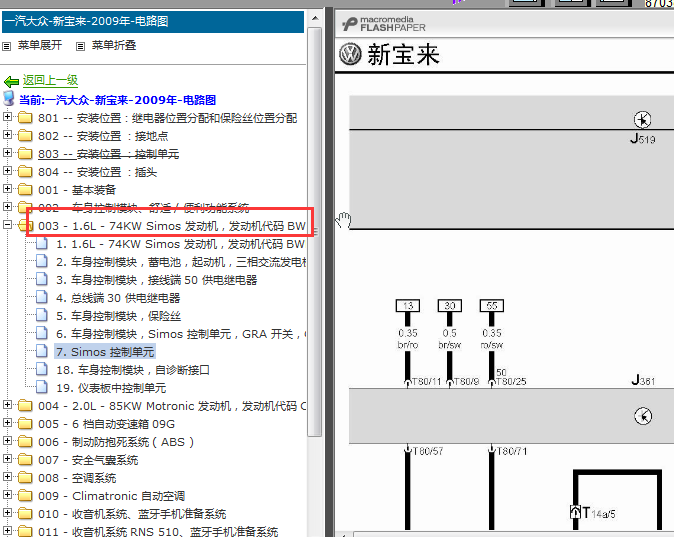Open page 4. 总线端 30 供电继电器
The image size is (674, 537).
118,298
